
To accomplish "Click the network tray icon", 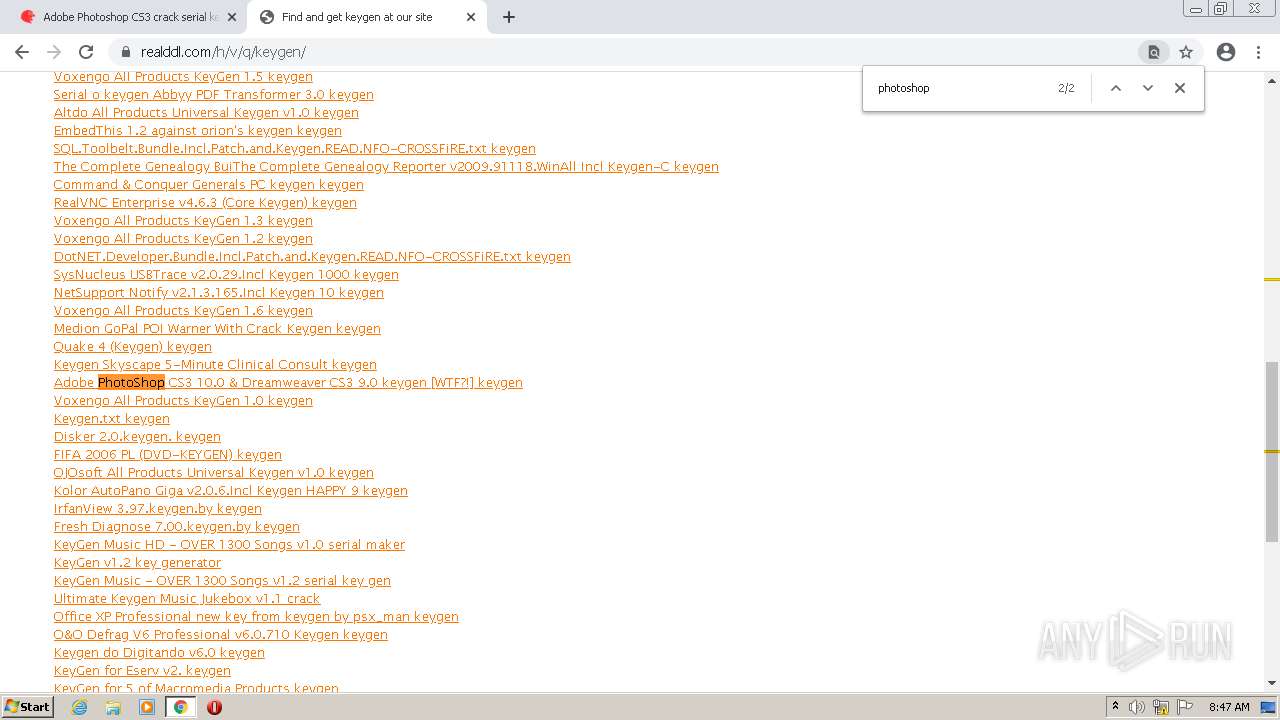I will coord(1161,707).
